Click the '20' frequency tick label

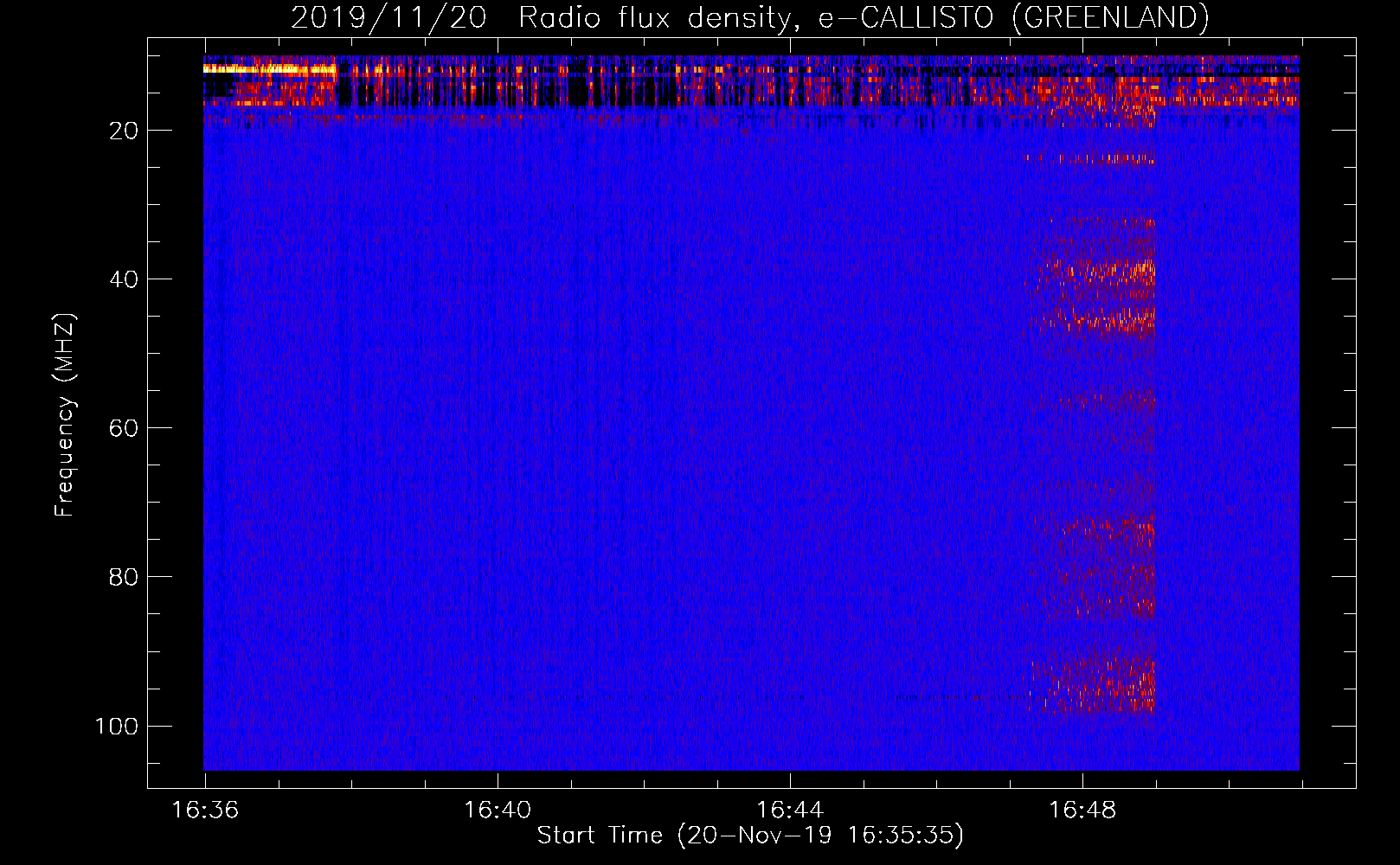[124, 131]
